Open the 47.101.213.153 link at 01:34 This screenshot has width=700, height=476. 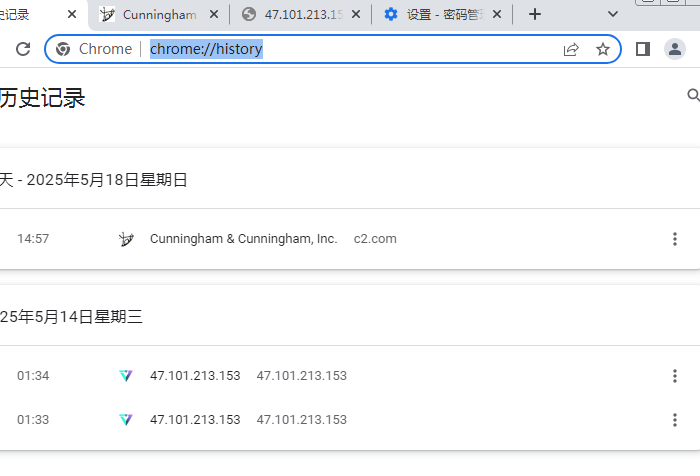(195, 376)
